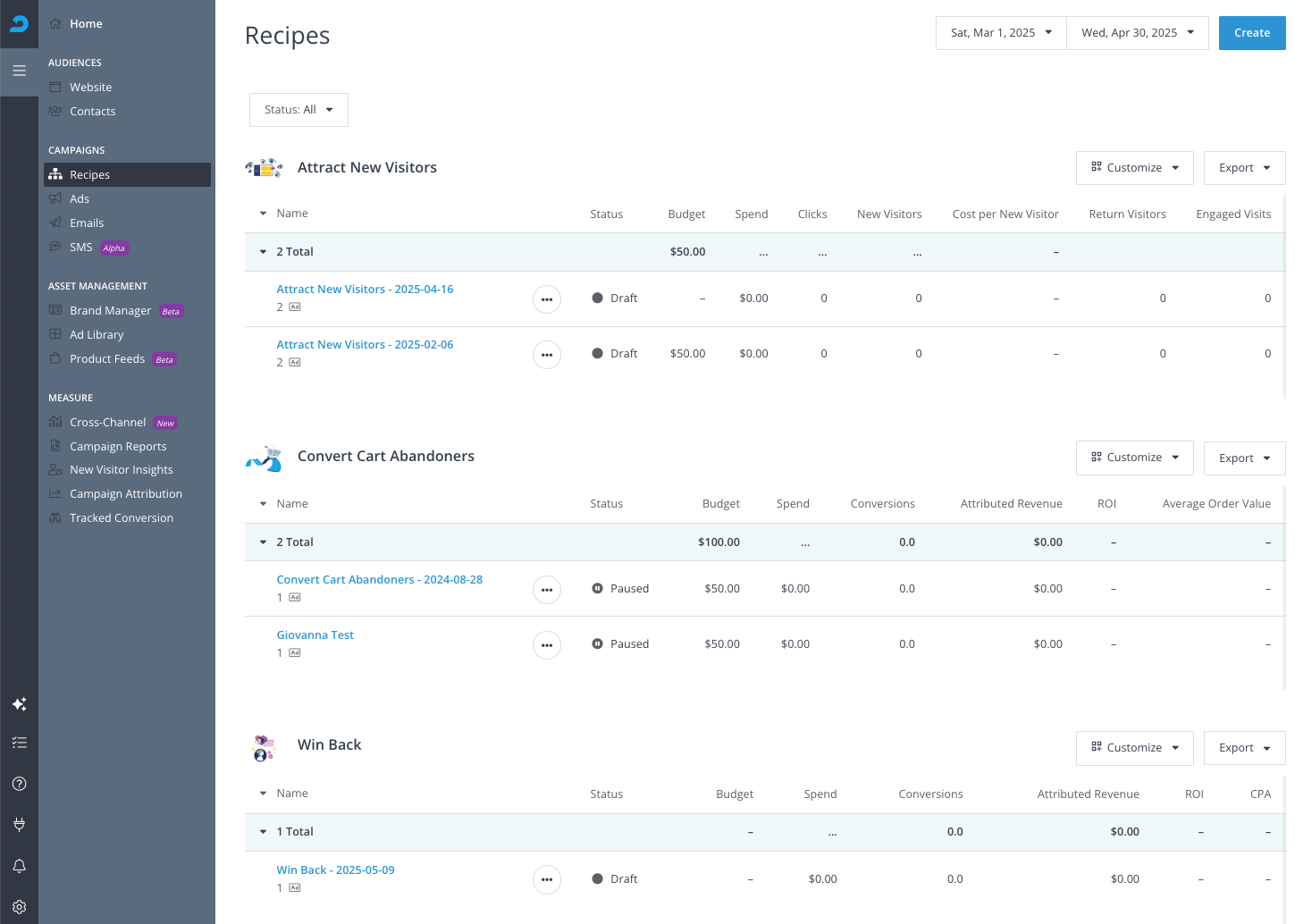1295x924 pixels.
Task: Open Emails in the Campaigns menu
Action: [87, 223]
